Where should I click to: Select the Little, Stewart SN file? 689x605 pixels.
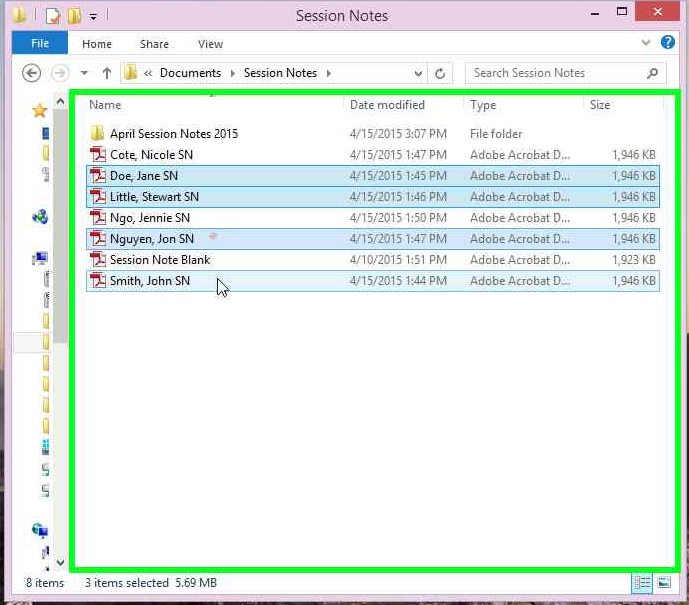click(x=373, y=197)
